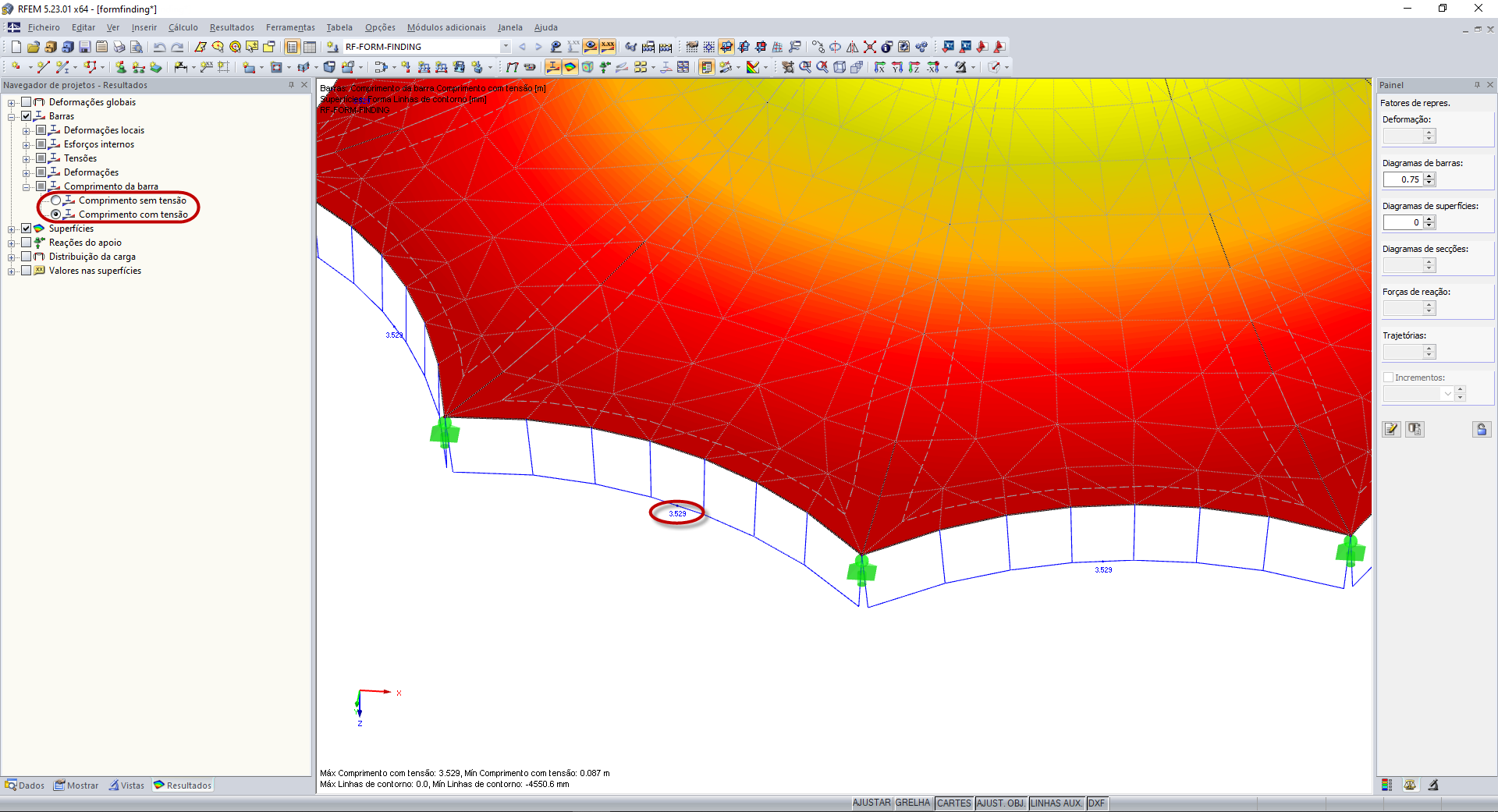This screenshot has width=1498, height=812.
Task: Open print preview icon
Action: [x=137, y=47]
